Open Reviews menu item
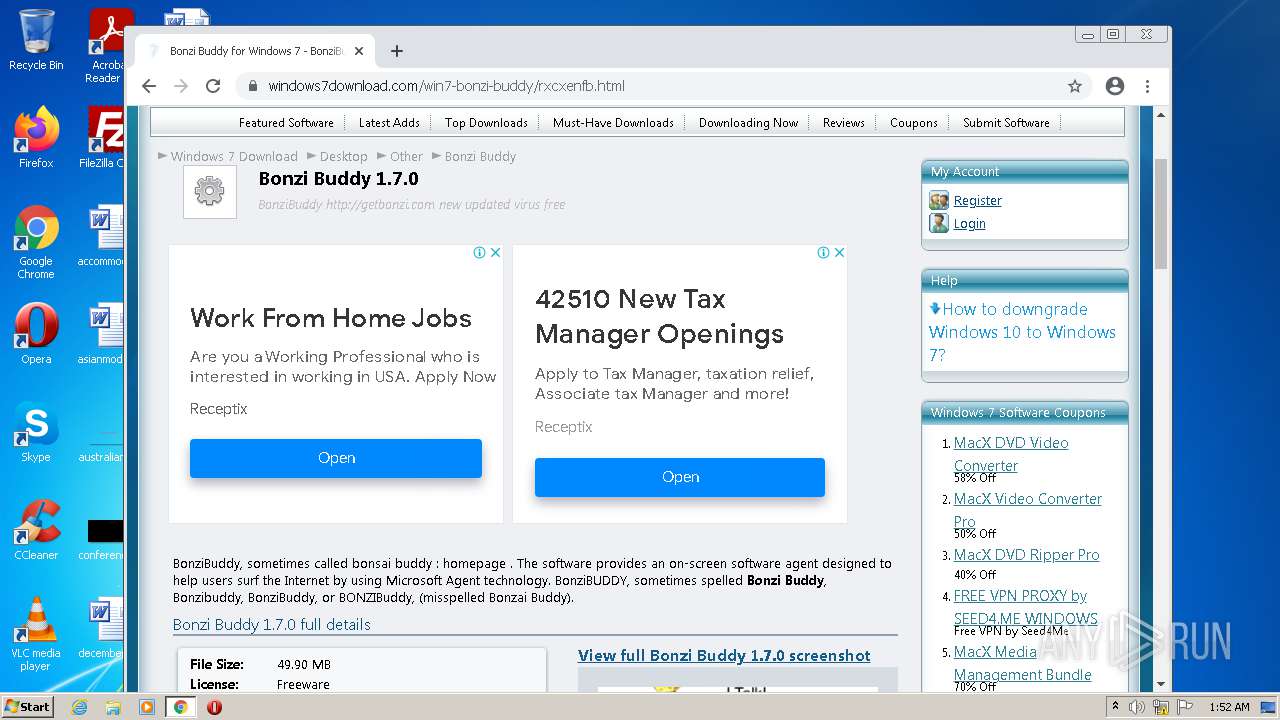This screenshot has width=1280, height=720. point(844,123)
